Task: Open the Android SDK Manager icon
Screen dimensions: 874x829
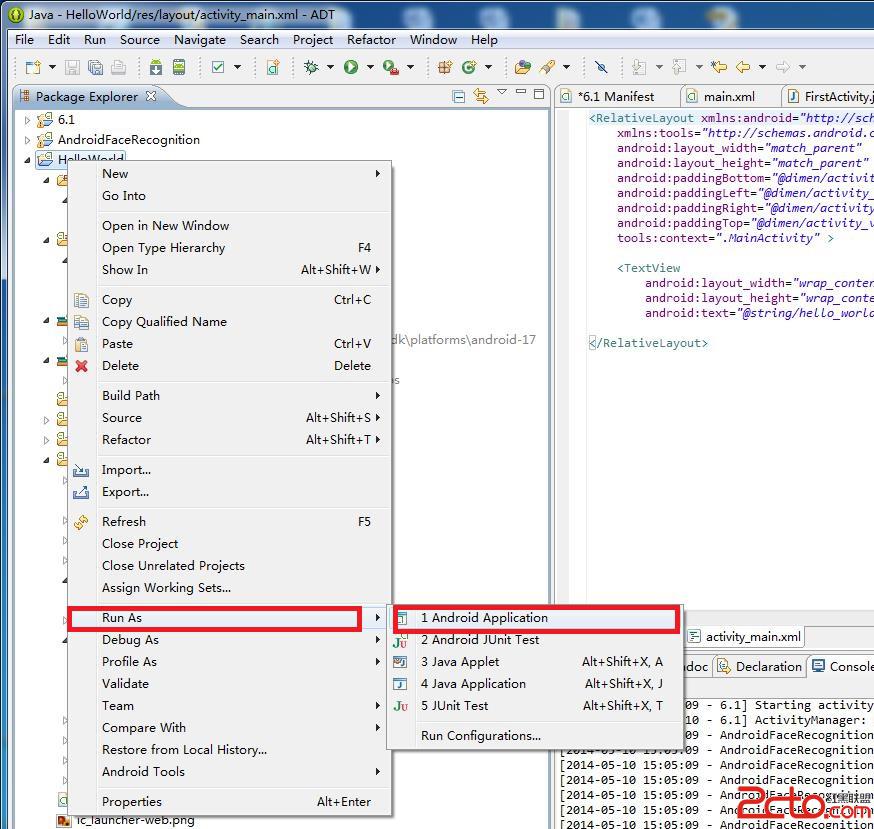Action: tap(155, 67)
